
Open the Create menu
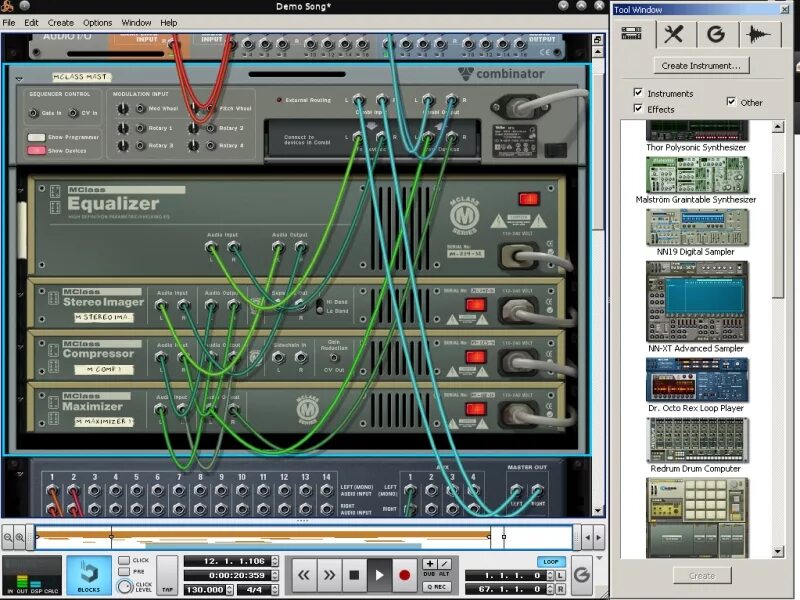click(61, 22)
